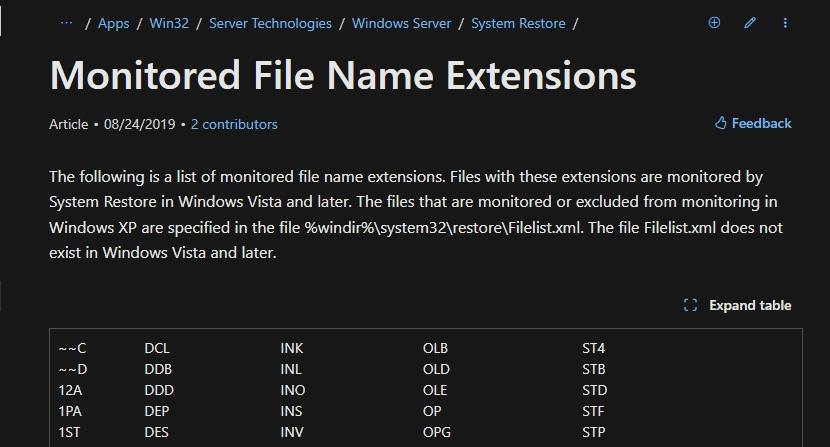Screen dimensions: 830x447
Task: Open the more actions vertical dots menu
Action: click(785, 23)
